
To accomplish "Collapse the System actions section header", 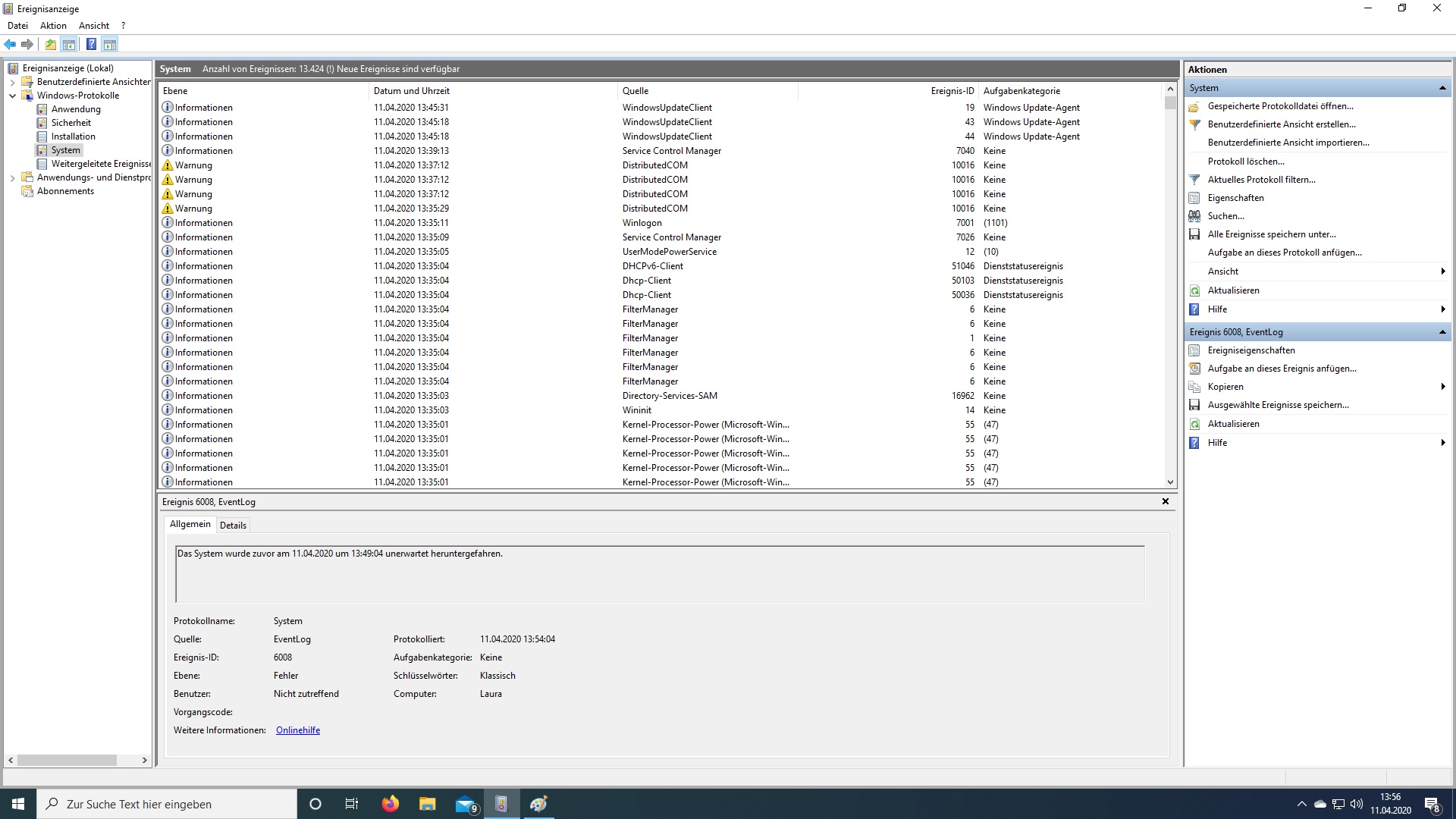I will tap(1442, 88).
